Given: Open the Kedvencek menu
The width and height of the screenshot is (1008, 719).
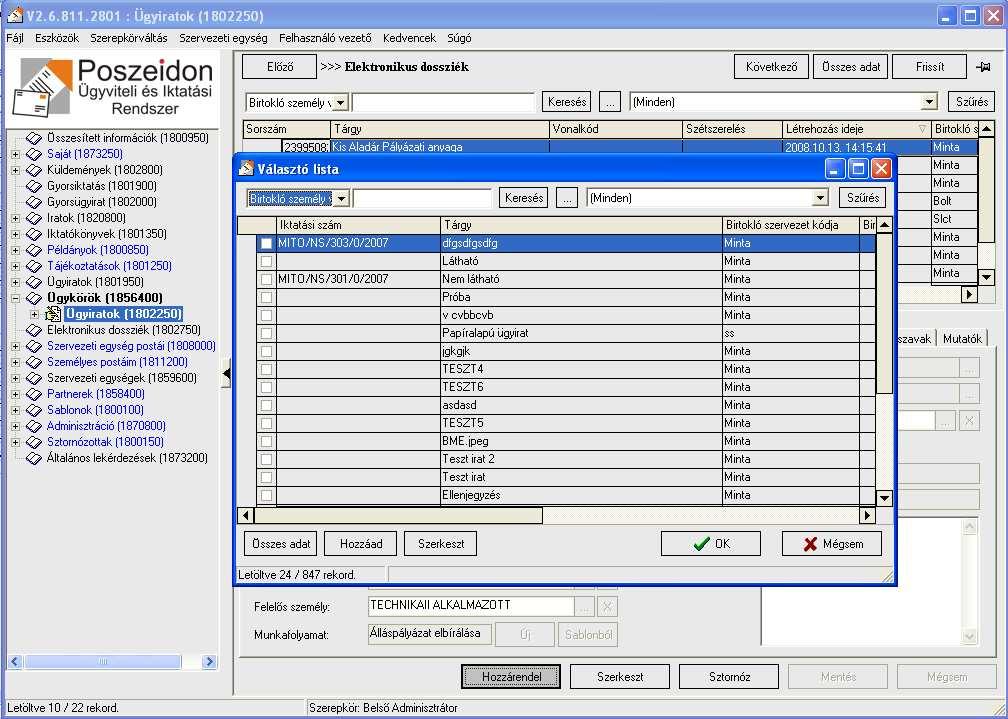Looking at the screenshot, I should pos(410,39).
